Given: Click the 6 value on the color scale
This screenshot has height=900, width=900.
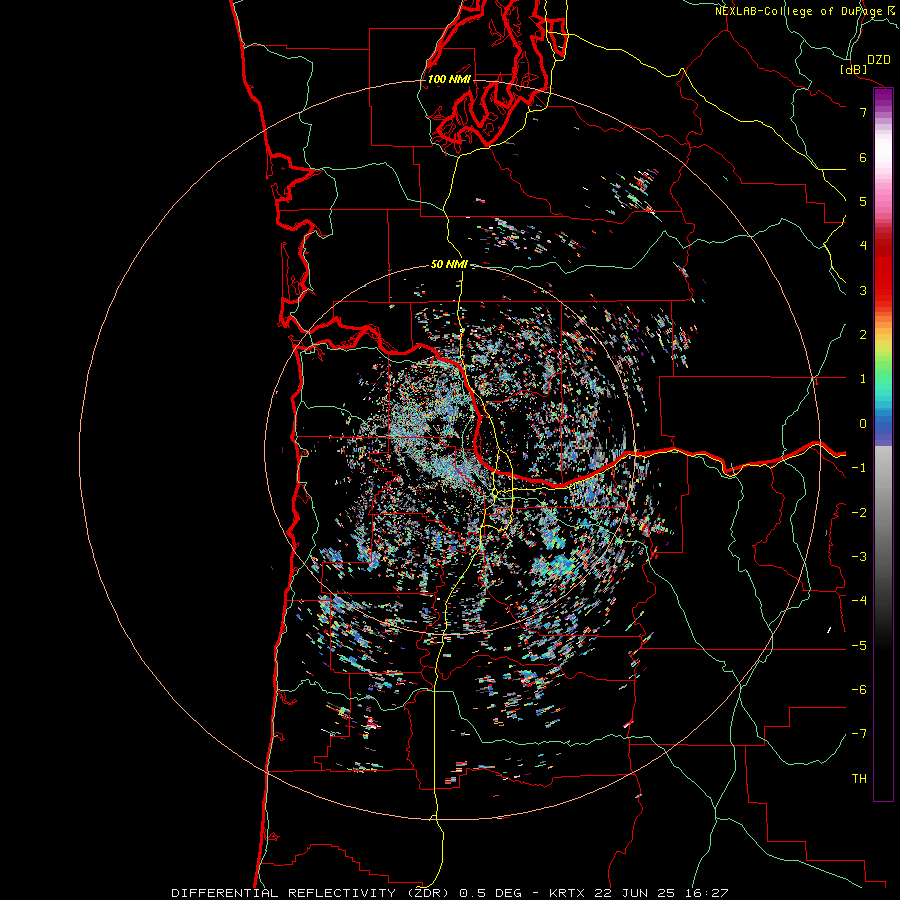Looking at the screenshot, I should click(863, 157).
